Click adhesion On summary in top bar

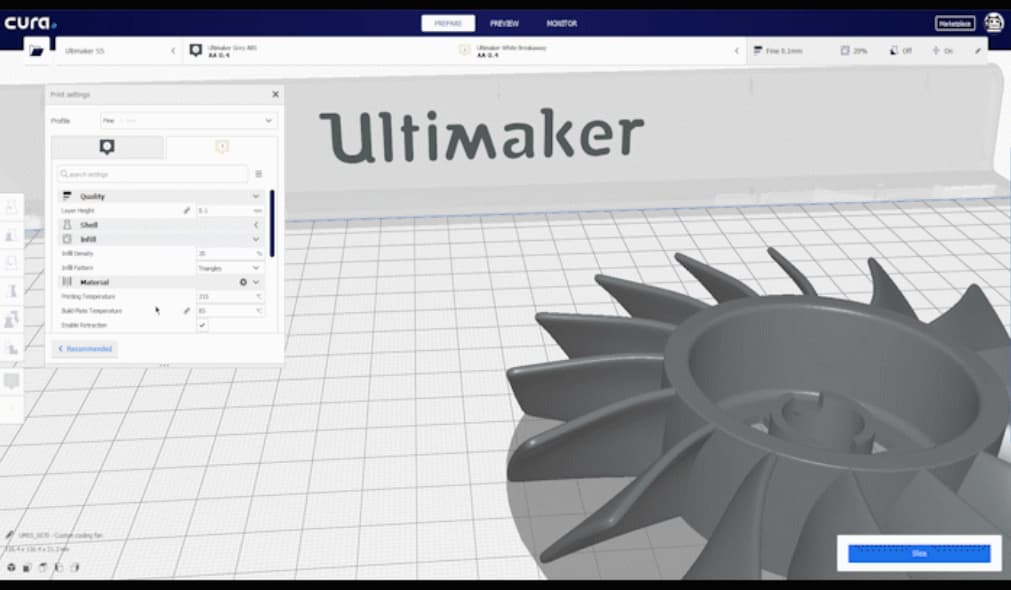coord(942,50)
